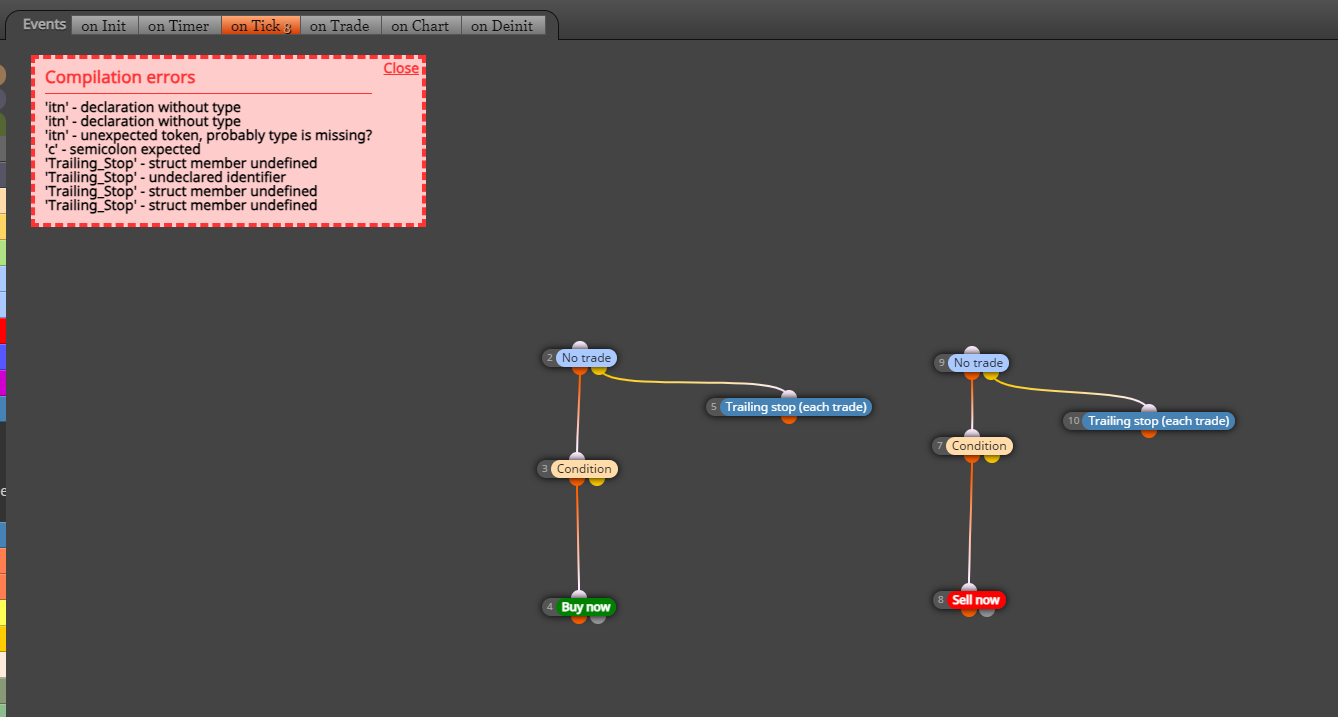Go to the on Trade tab
The width and height of the screenshot is (1338, 717).
point(340,26)
